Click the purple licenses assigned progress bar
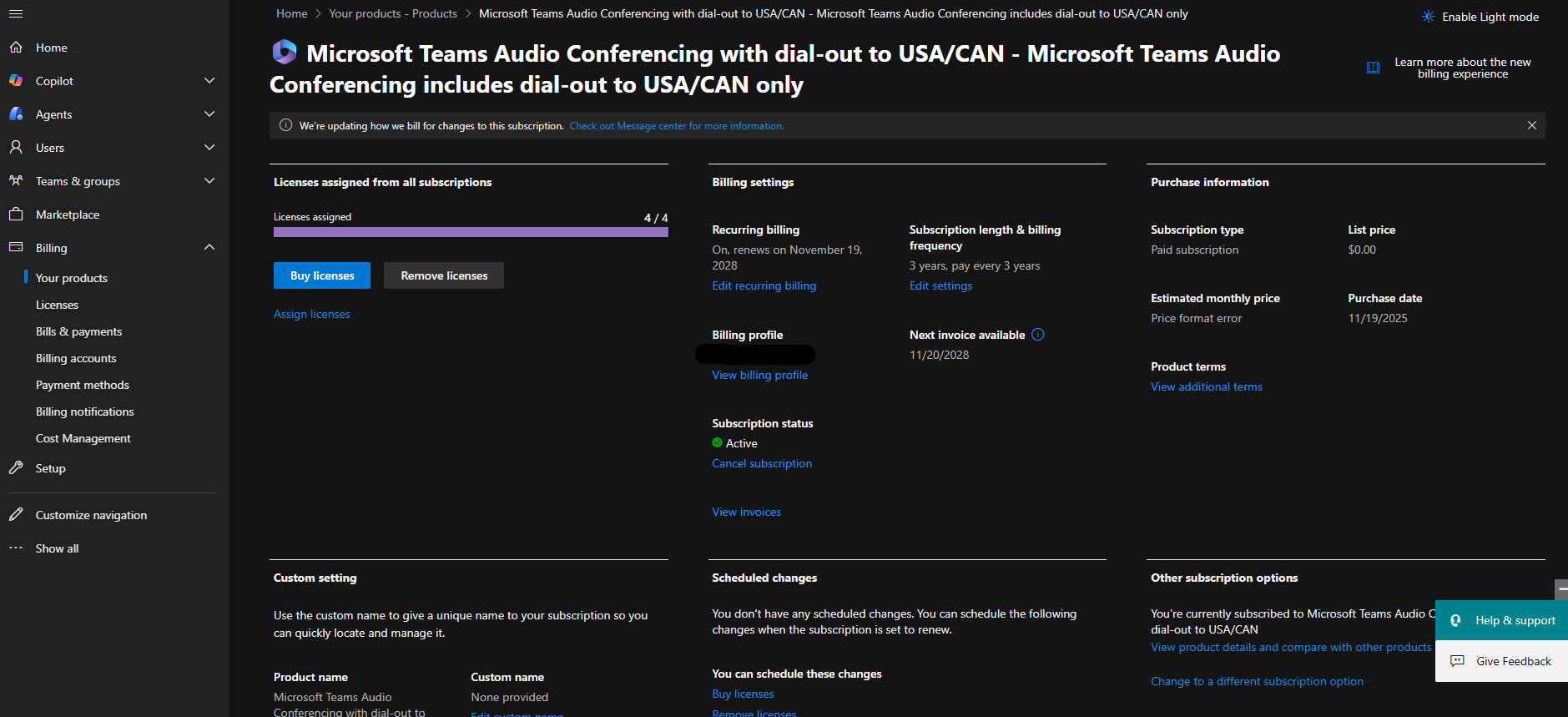Image resolution: width=1568 pixels, height=717 pixels. tap(471, 232)
